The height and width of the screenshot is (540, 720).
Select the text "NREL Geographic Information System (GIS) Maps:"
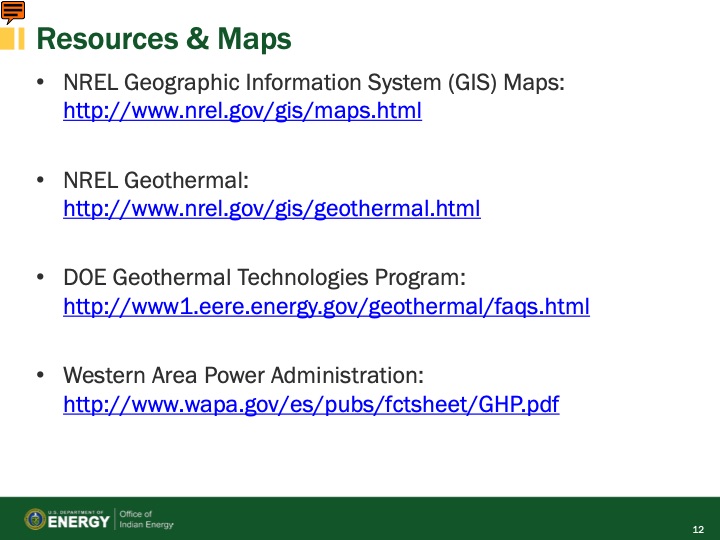(314, 83)
